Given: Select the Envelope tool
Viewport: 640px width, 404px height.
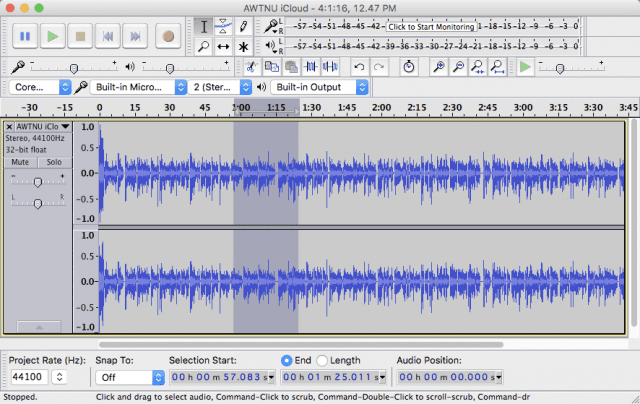Looking at the screenshot, I should pos(223,26).
